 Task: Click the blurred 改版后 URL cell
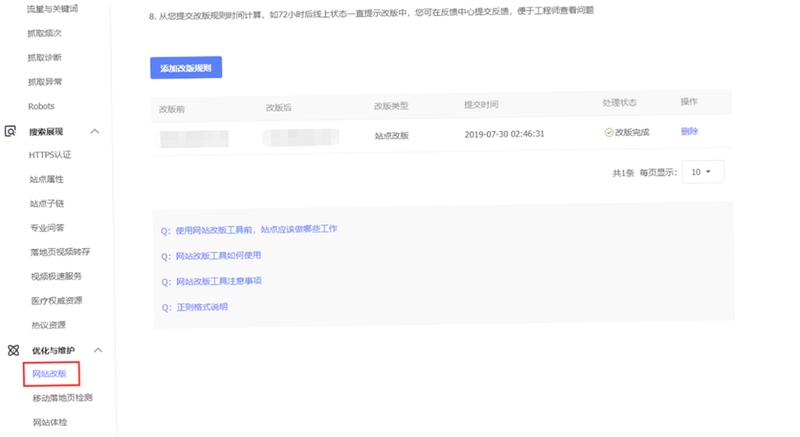tap(301, 138)
